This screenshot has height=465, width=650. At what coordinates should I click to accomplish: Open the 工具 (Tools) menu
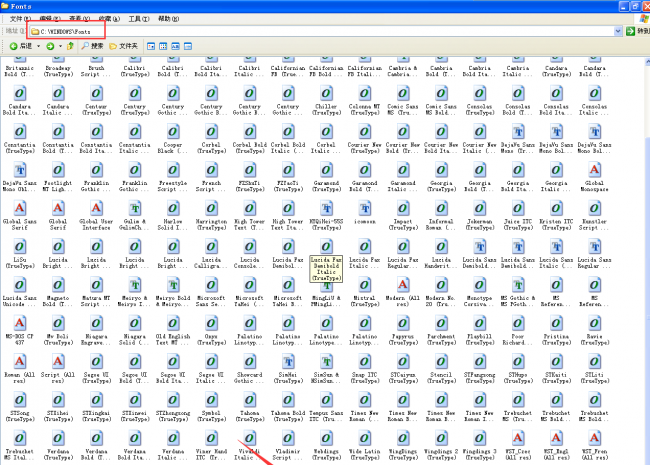click(x=139, y=19)
